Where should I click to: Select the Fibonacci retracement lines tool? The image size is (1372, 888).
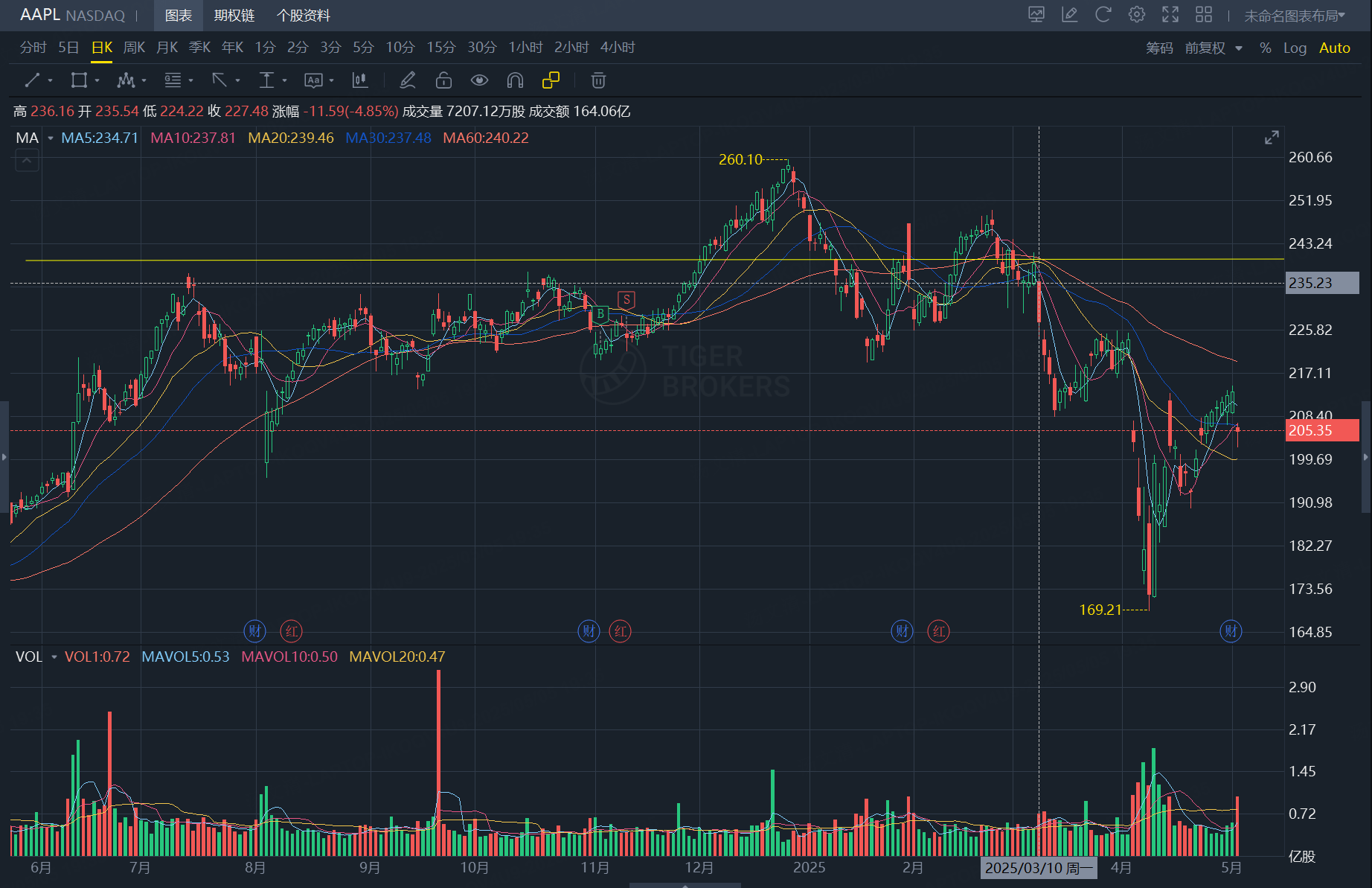click(x=173, y=80)
